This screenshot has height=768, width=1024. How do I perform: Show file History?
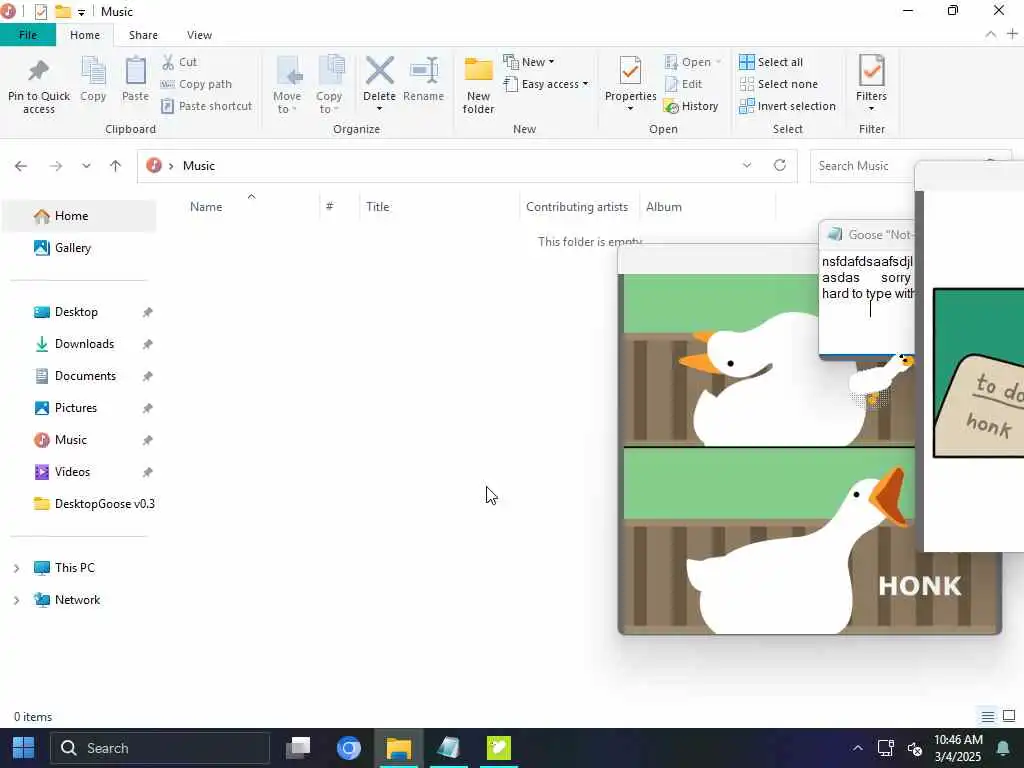[x=691, y=106]
